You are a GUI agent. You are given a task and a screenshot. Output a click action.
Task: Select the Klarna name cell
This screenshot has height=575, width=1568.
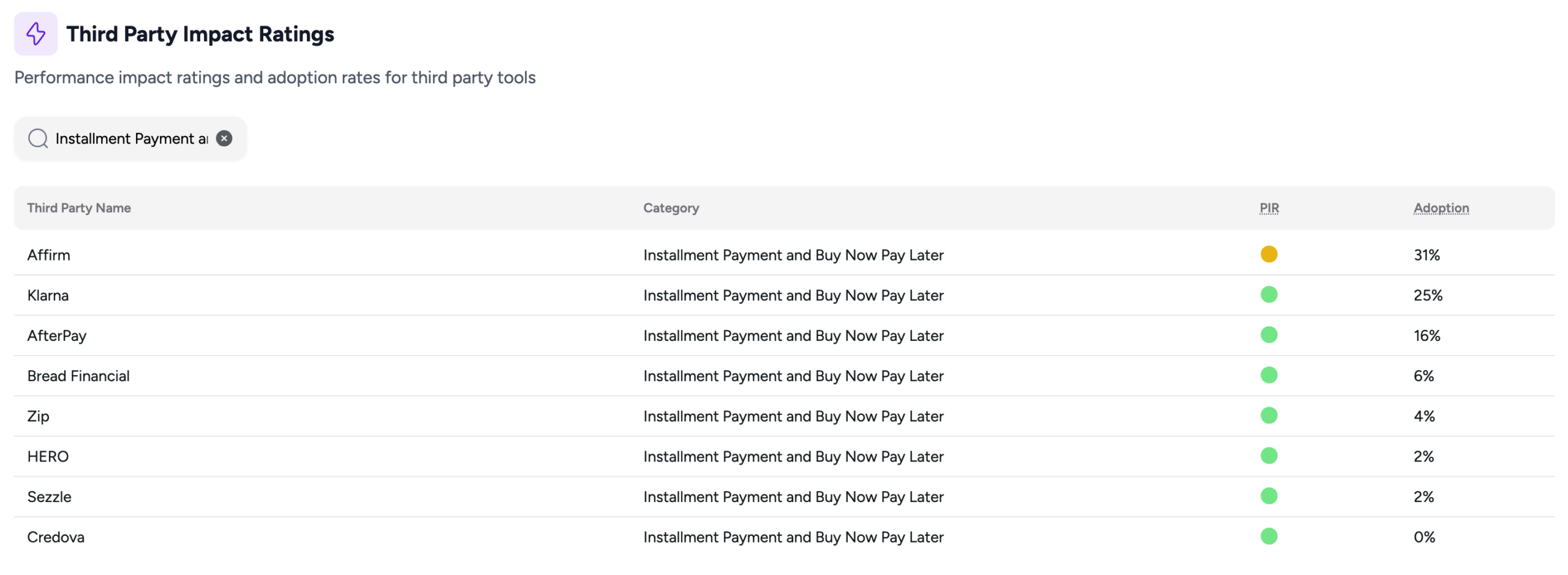coord(48,295)
